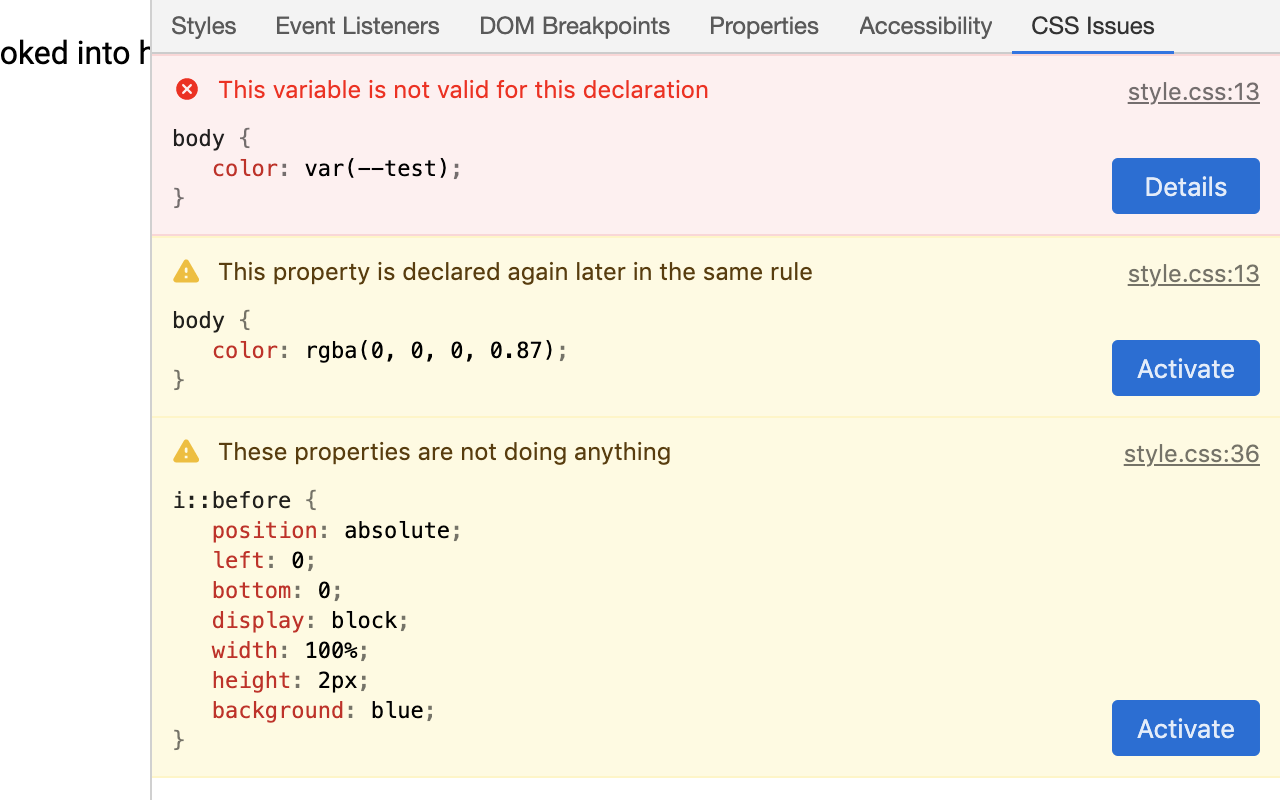This screenshot has height=800, width=1280.
Task: Open the Styles tab
Action: [x=204, y=26]
